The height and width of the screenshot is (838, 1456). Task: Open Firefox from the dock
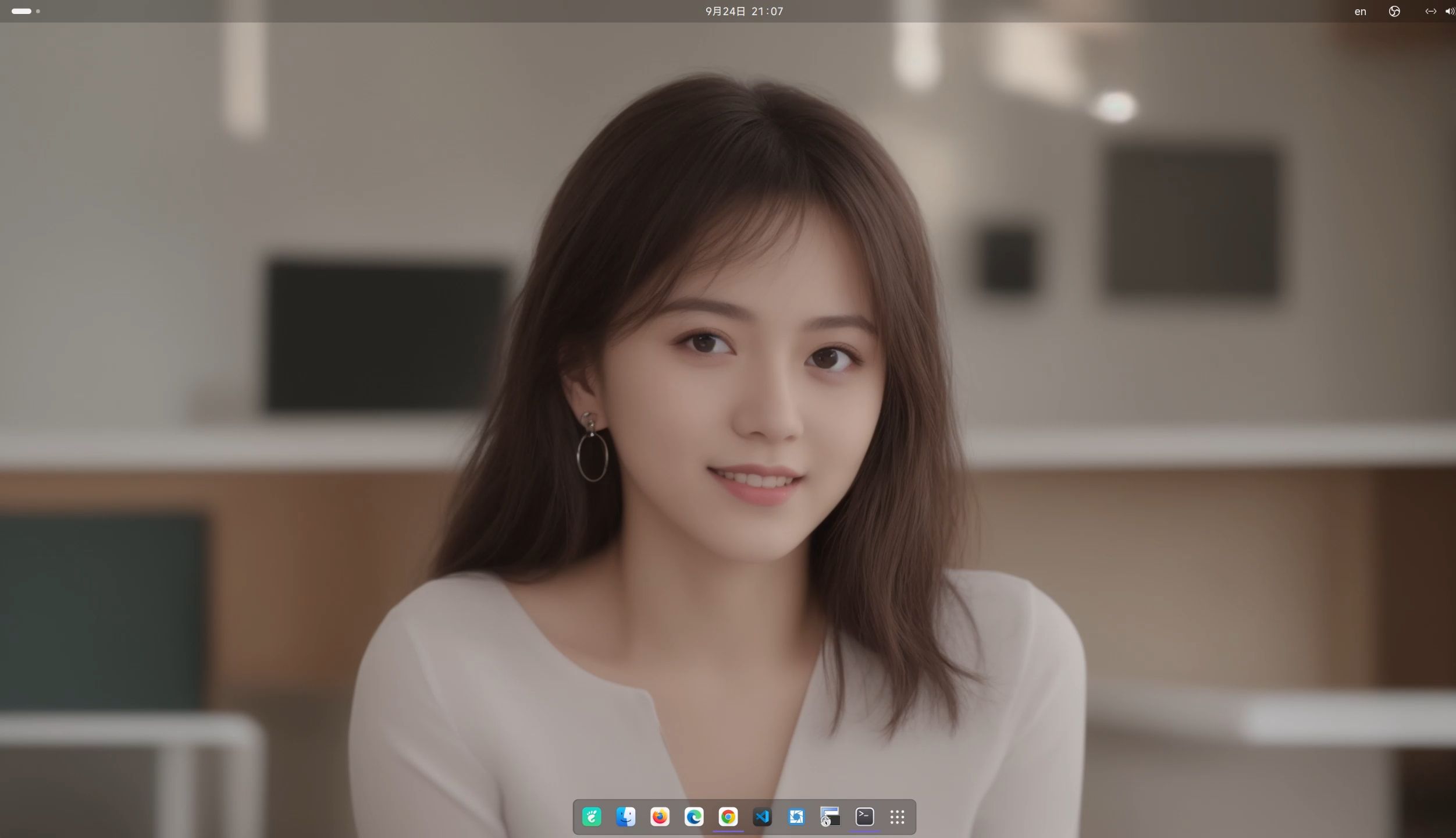tap(660, 817)
